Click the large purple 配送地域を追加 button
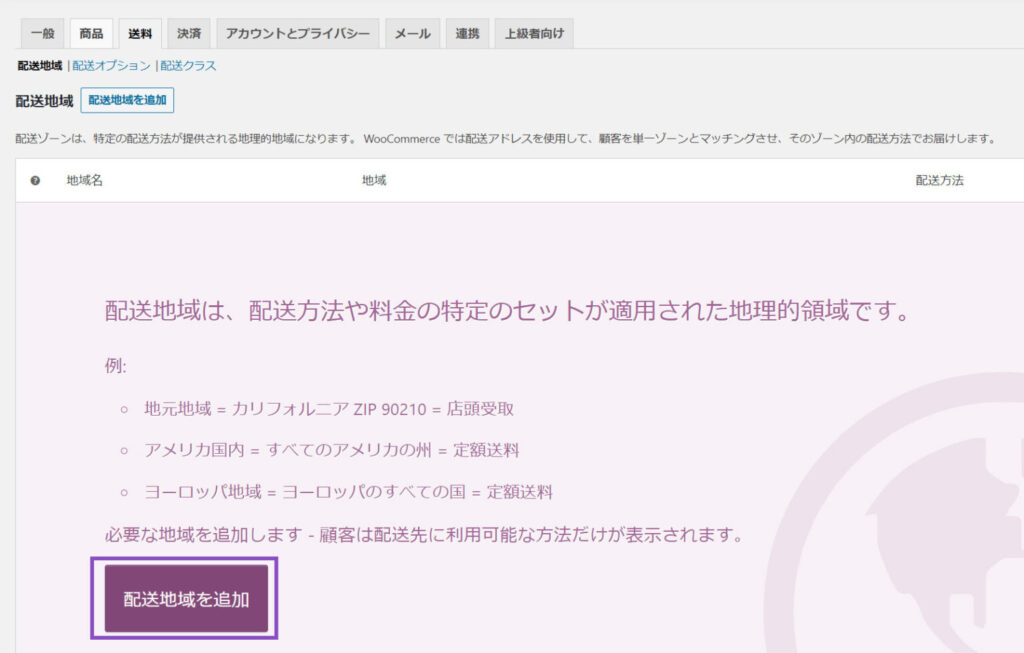Screen dimensions: 1024x653 click(x=186, y=599)
